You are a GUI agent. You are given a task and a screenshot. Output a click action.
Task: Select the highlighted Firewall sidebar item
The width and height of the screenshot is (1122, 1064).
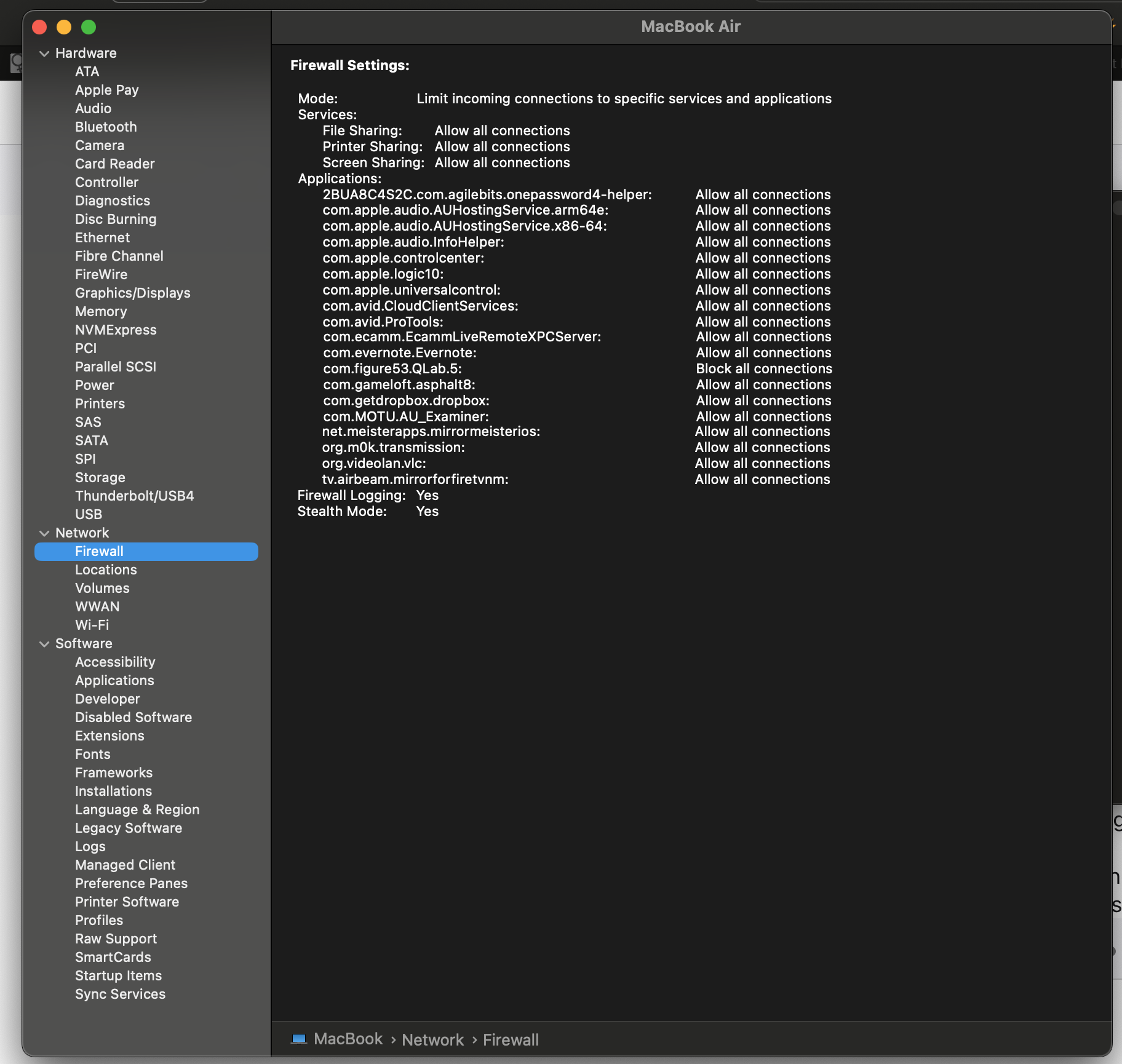coord(99,551)
